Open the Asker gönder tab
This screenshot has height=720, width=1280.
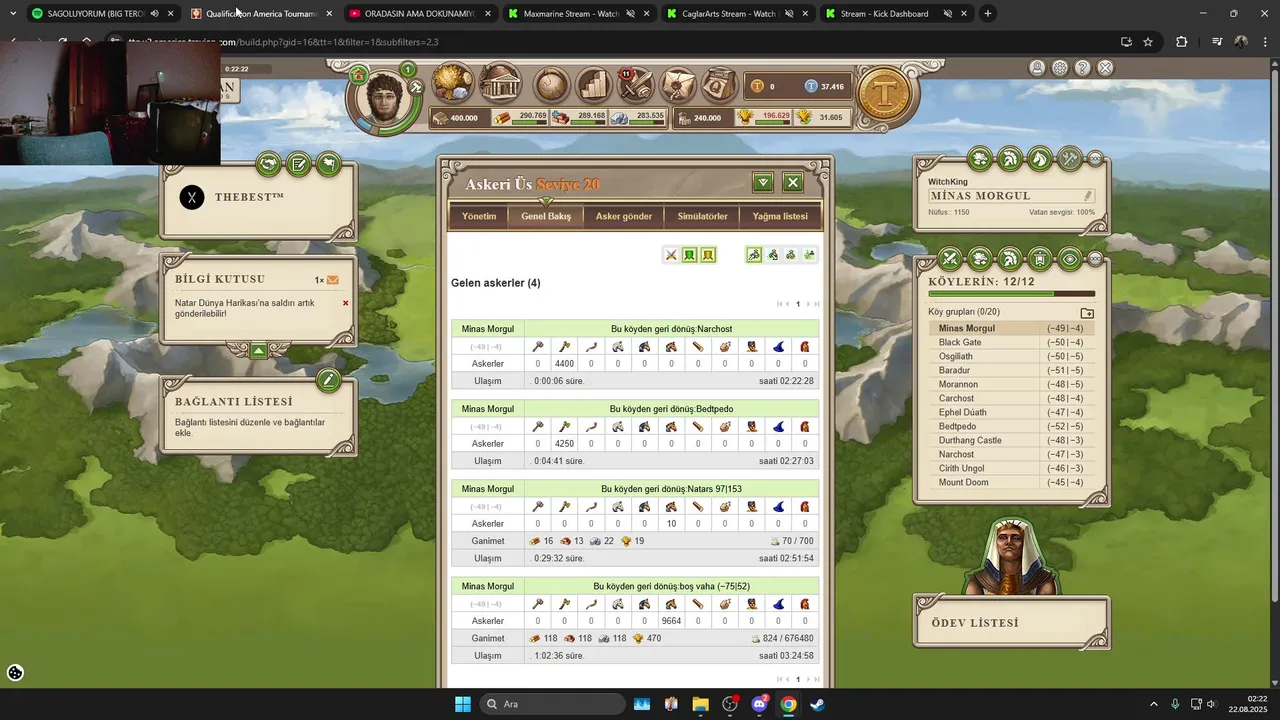624,216
